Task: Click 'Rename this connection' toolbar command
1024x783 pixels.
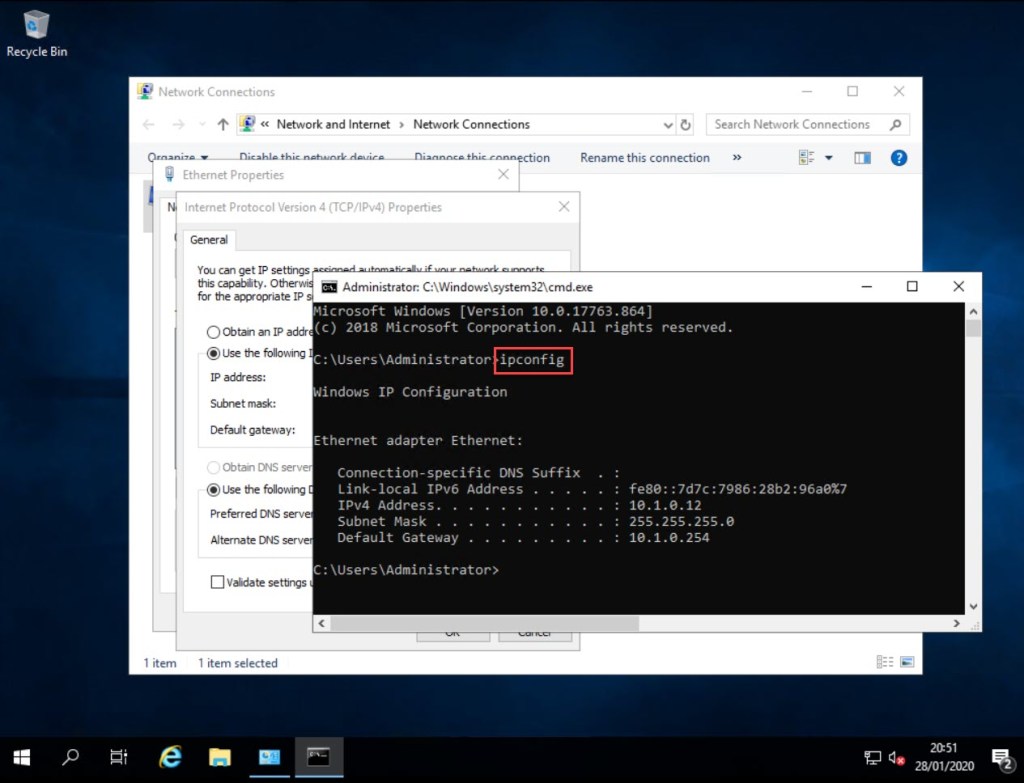Action: coord(644,158)
